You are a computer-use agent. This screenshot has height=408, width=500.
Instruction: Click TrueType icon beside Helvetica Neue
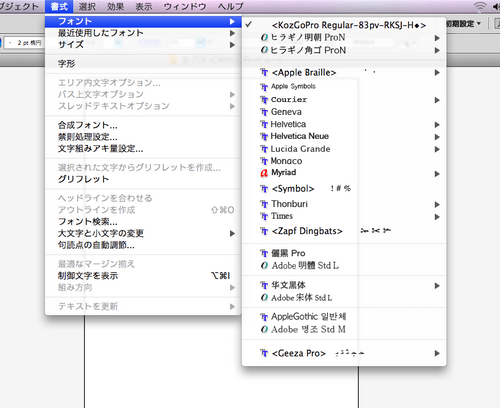click(264, 137)
